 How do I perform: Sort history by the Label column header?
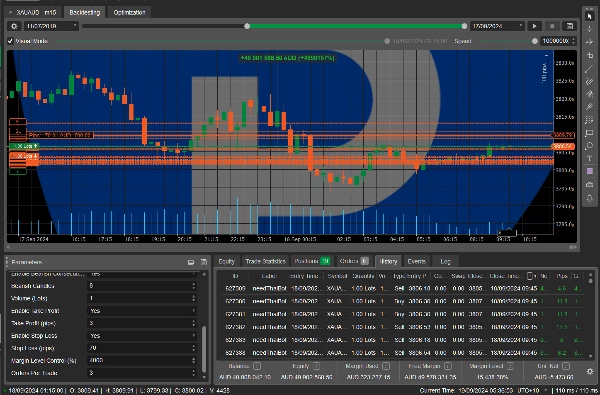(269, 276)
